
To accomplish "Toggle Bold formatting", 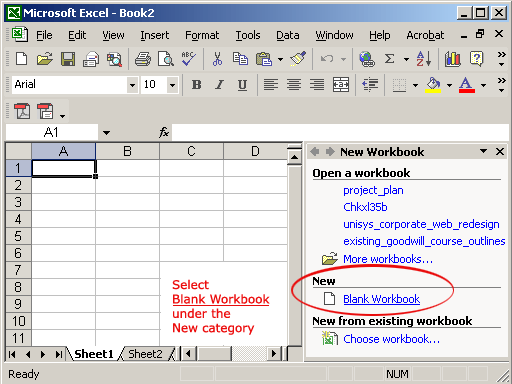I will [x=196, y=85].
